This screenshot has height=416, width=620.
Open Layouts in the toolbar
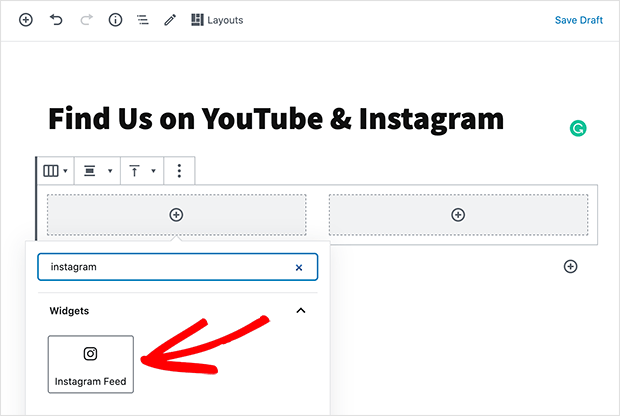pyautogui.click(x=217, y=20)
